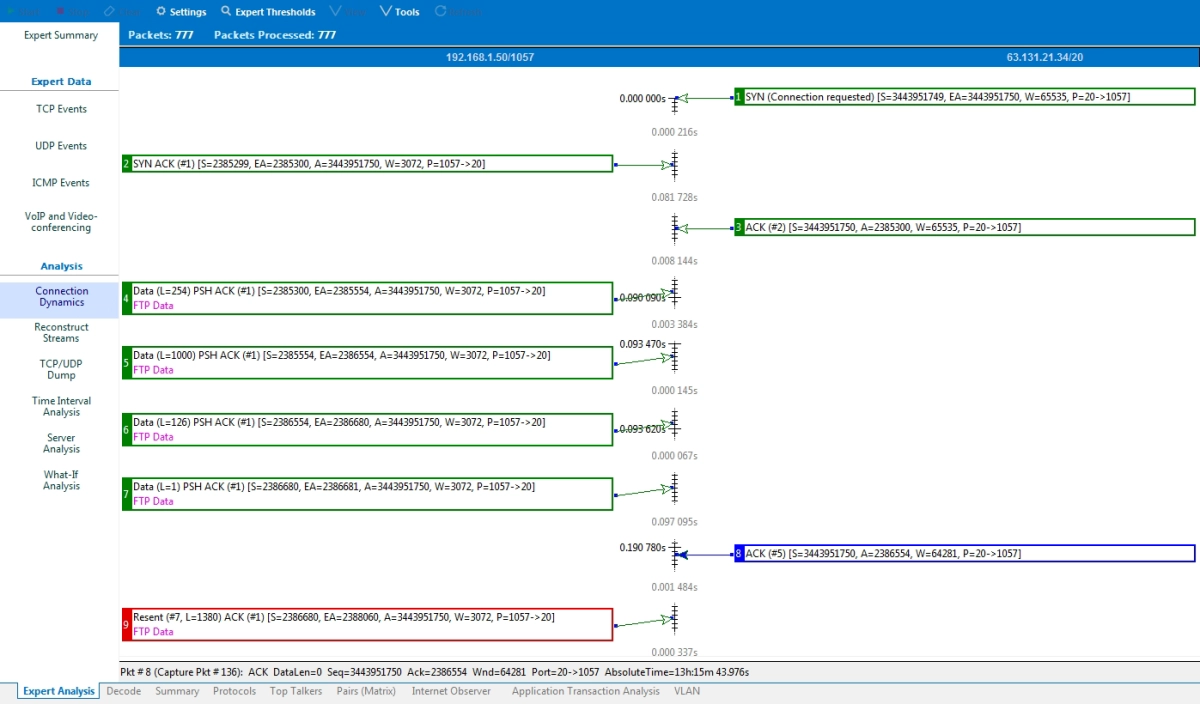Click the dimmed Stop capture button
Screen dimensions: 1200x704
click(74, 12)
